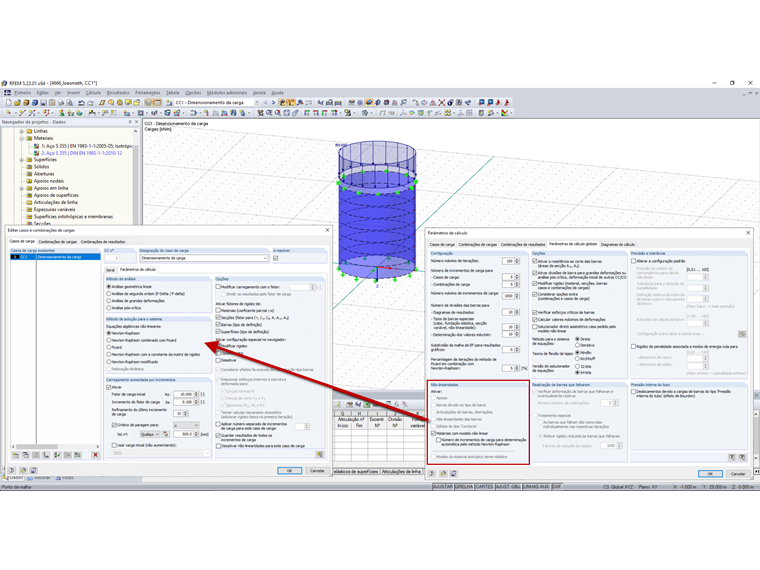Screen dimensions: 760x570
Task: Click save icon at Parâmetros de cálculo bottom
Action: coord(453,474)
